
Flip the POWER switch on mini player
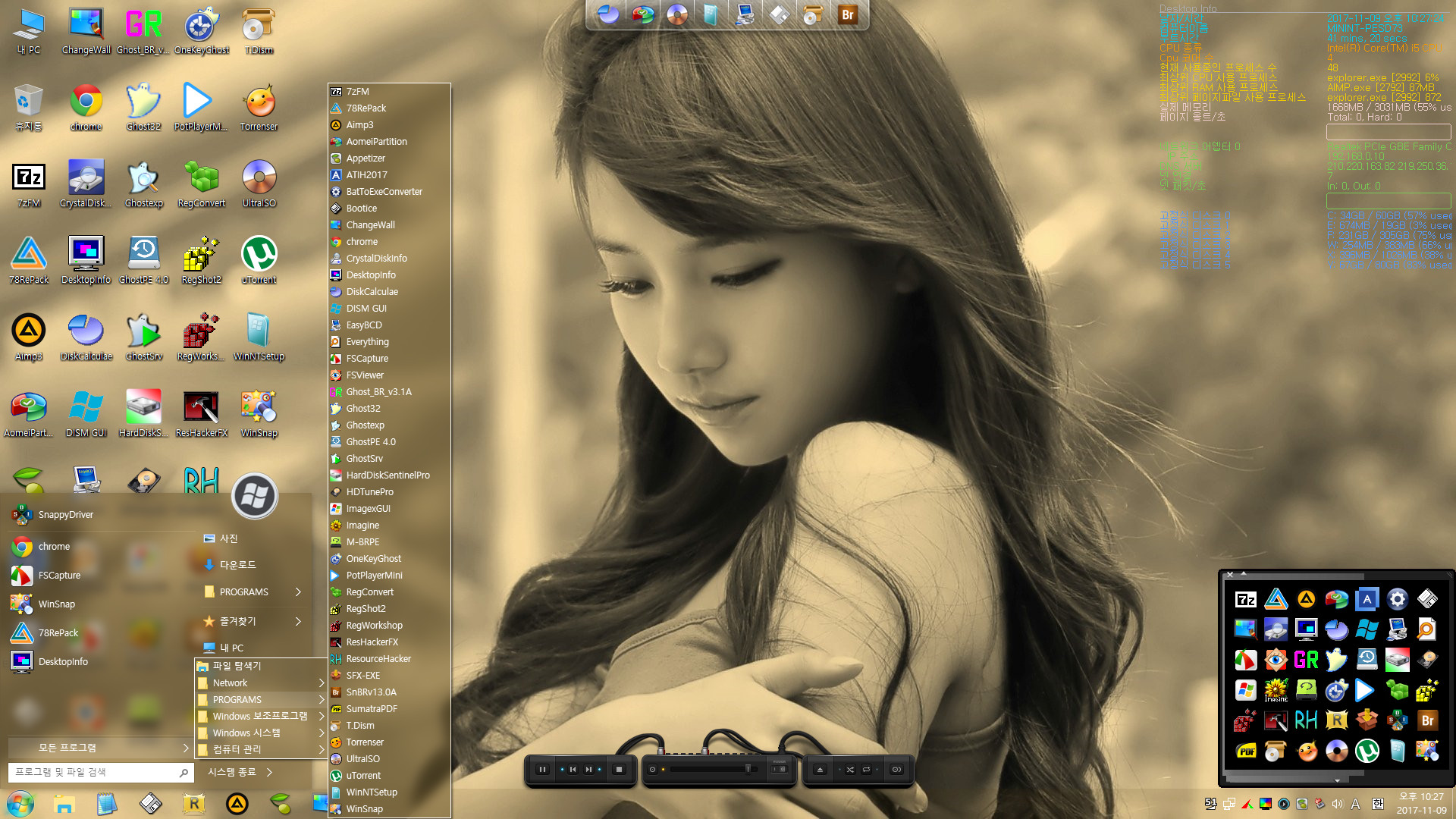(779, 768)
